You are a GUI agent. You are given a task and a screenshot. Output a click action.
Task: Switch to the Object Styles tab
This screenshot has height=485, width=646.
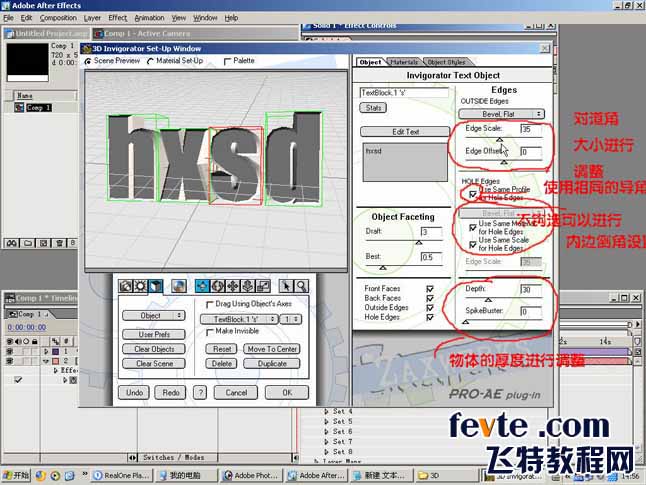pos(447,62)
